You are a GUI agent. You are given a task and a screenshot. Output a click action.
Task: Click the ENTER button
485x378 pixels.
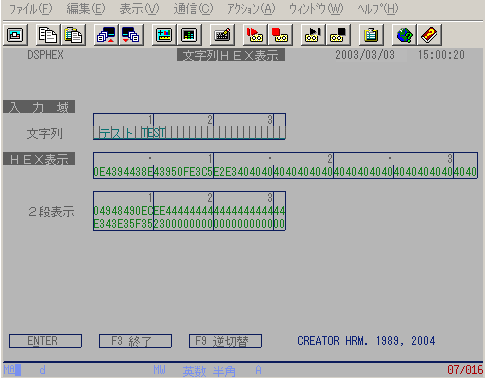tap(45, 341)
